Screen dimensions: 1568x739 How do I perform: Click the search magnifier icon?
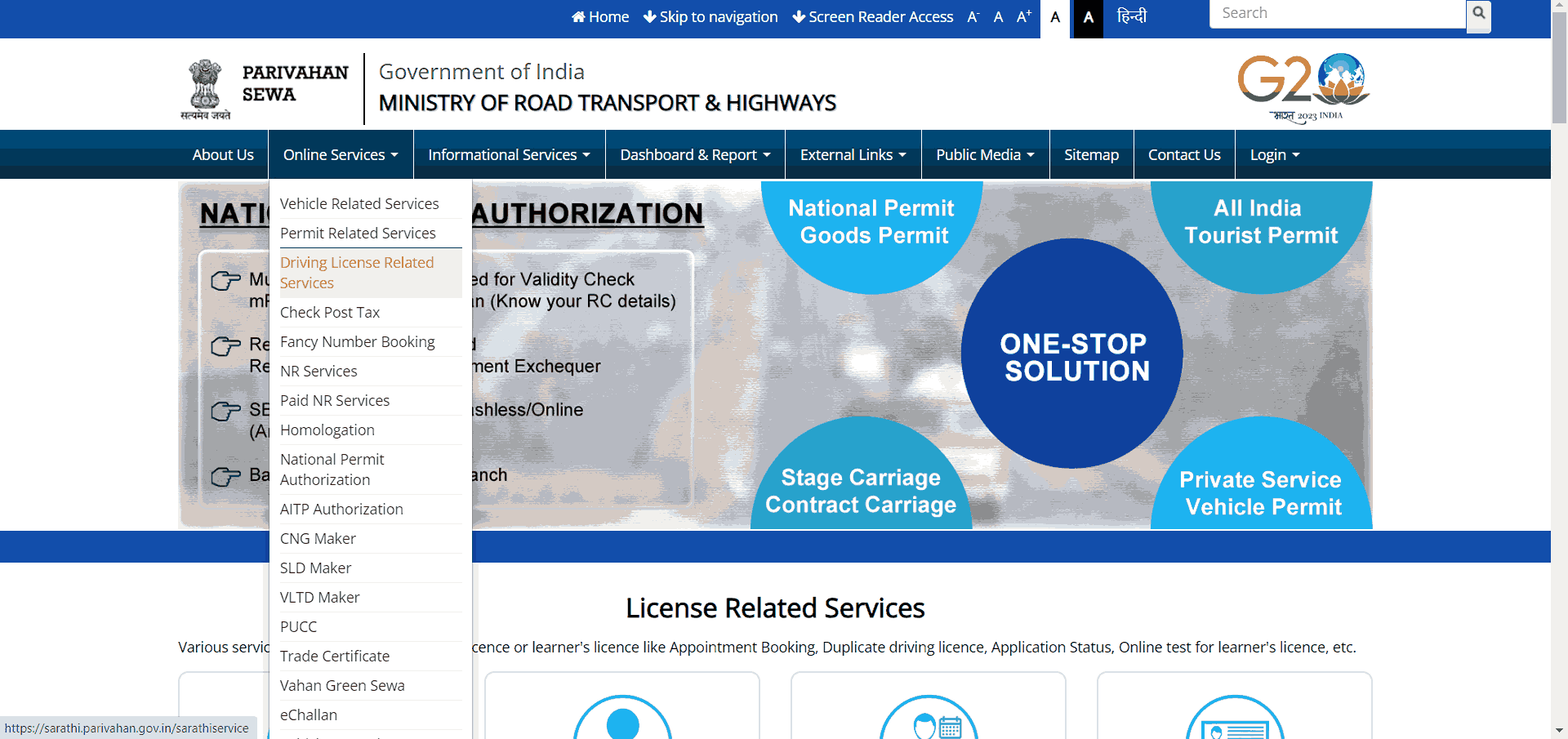[x=1478, y=15]
